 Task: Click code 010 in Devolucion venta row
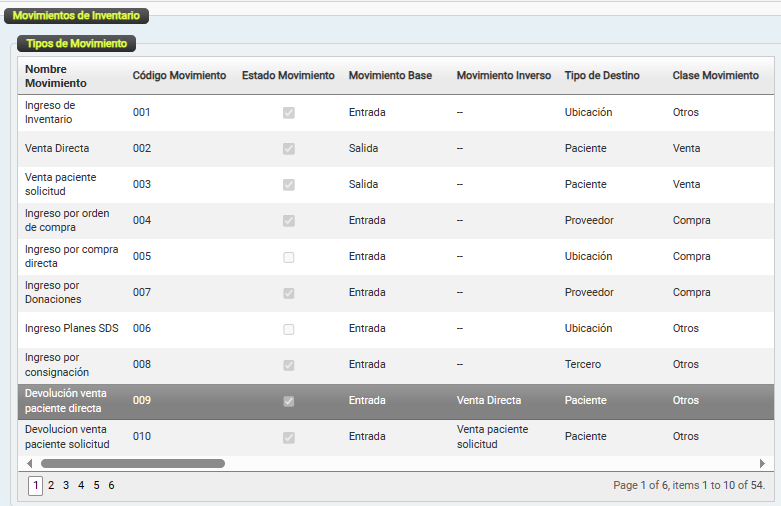coord(142,437)
